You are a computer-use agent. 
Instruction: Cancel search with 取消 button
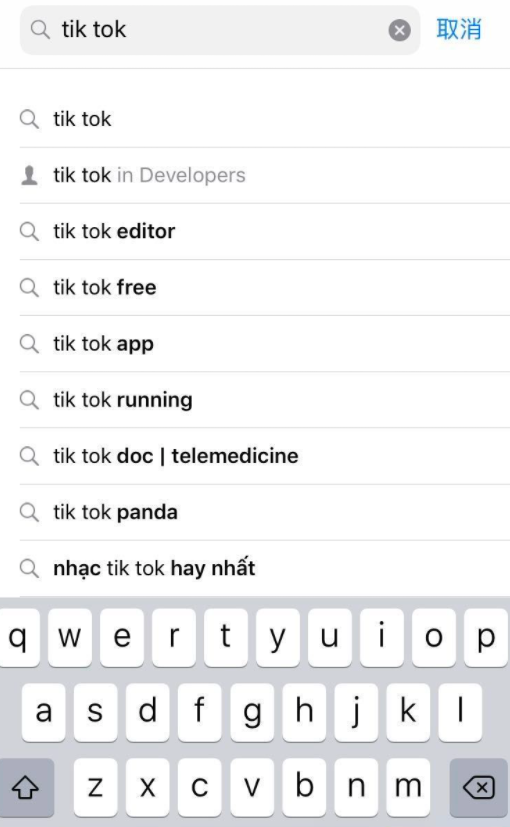click(459, 29)
